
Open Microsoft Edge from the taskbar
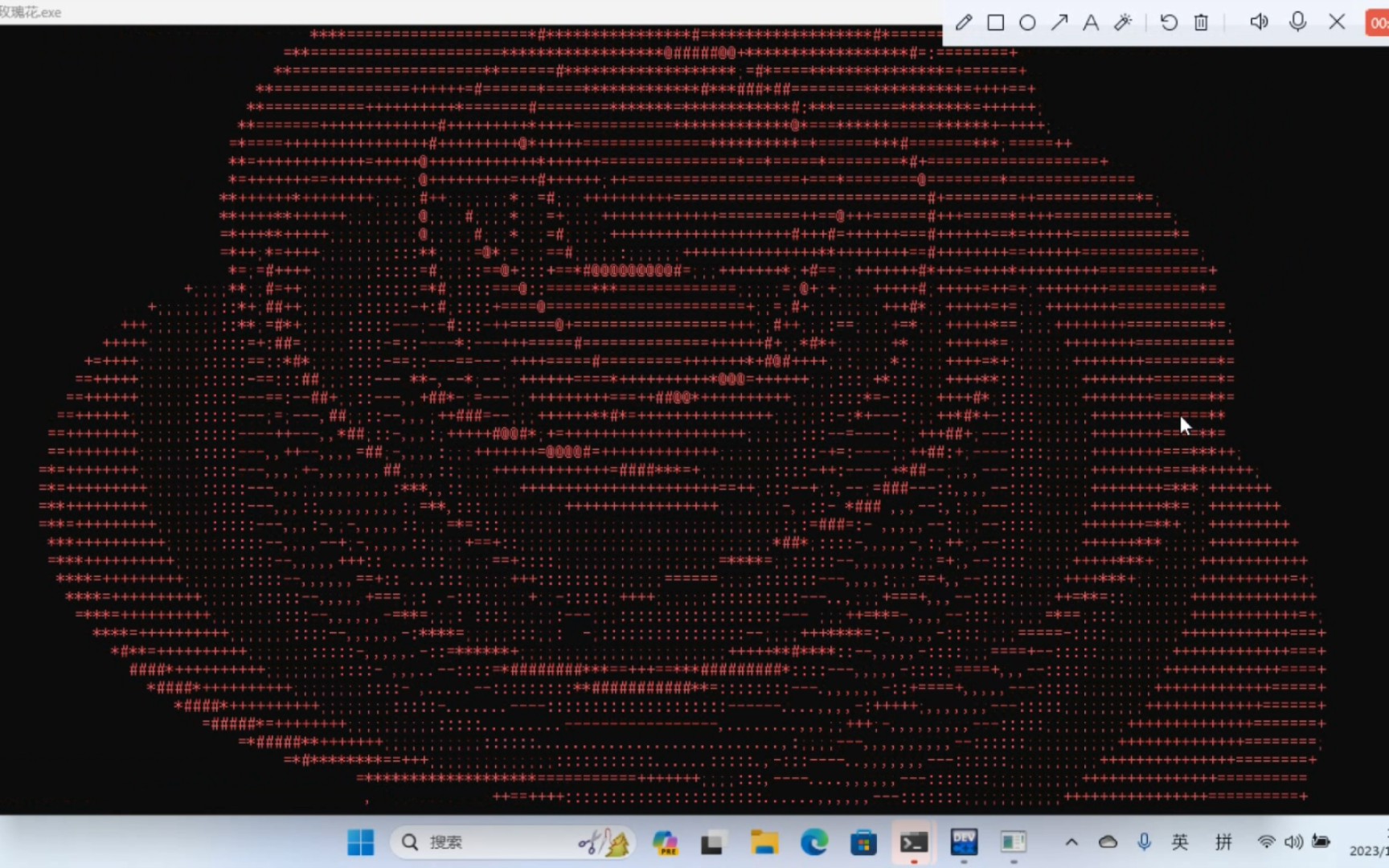(813, 841)
